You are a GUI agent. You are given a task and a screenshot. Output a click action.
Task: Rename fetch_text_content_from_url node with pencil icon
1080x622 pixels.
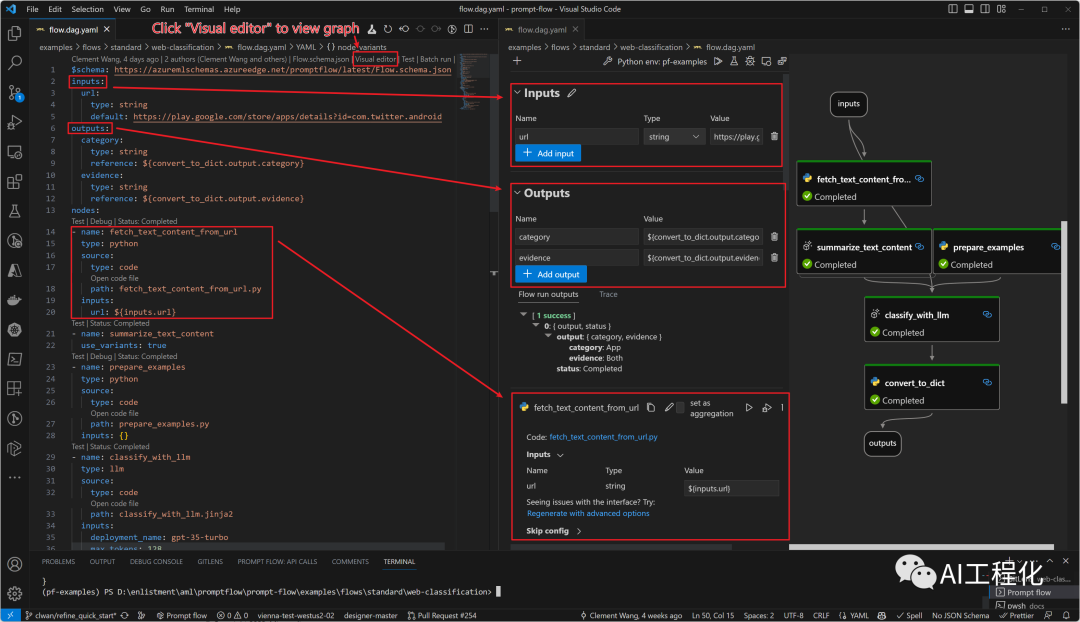point(669,408)
